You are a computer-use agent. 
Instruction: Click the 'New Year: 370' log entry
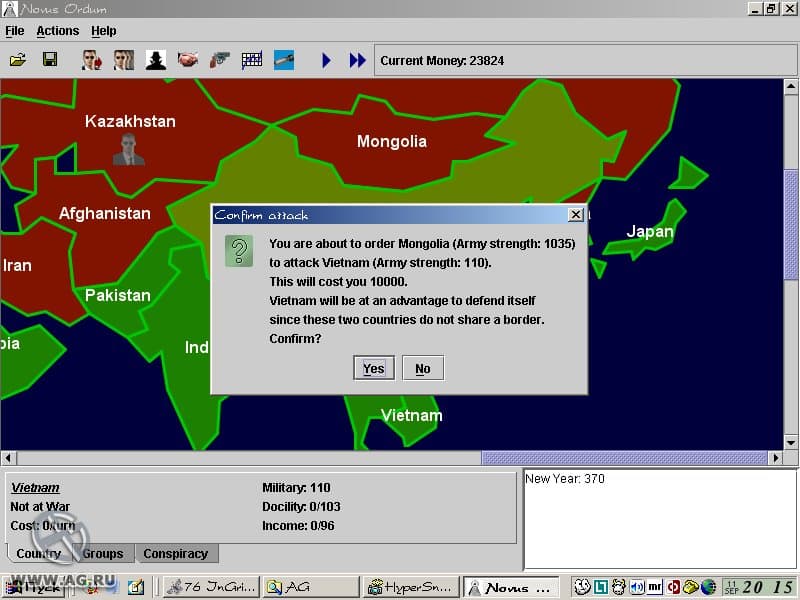[565, 479]
